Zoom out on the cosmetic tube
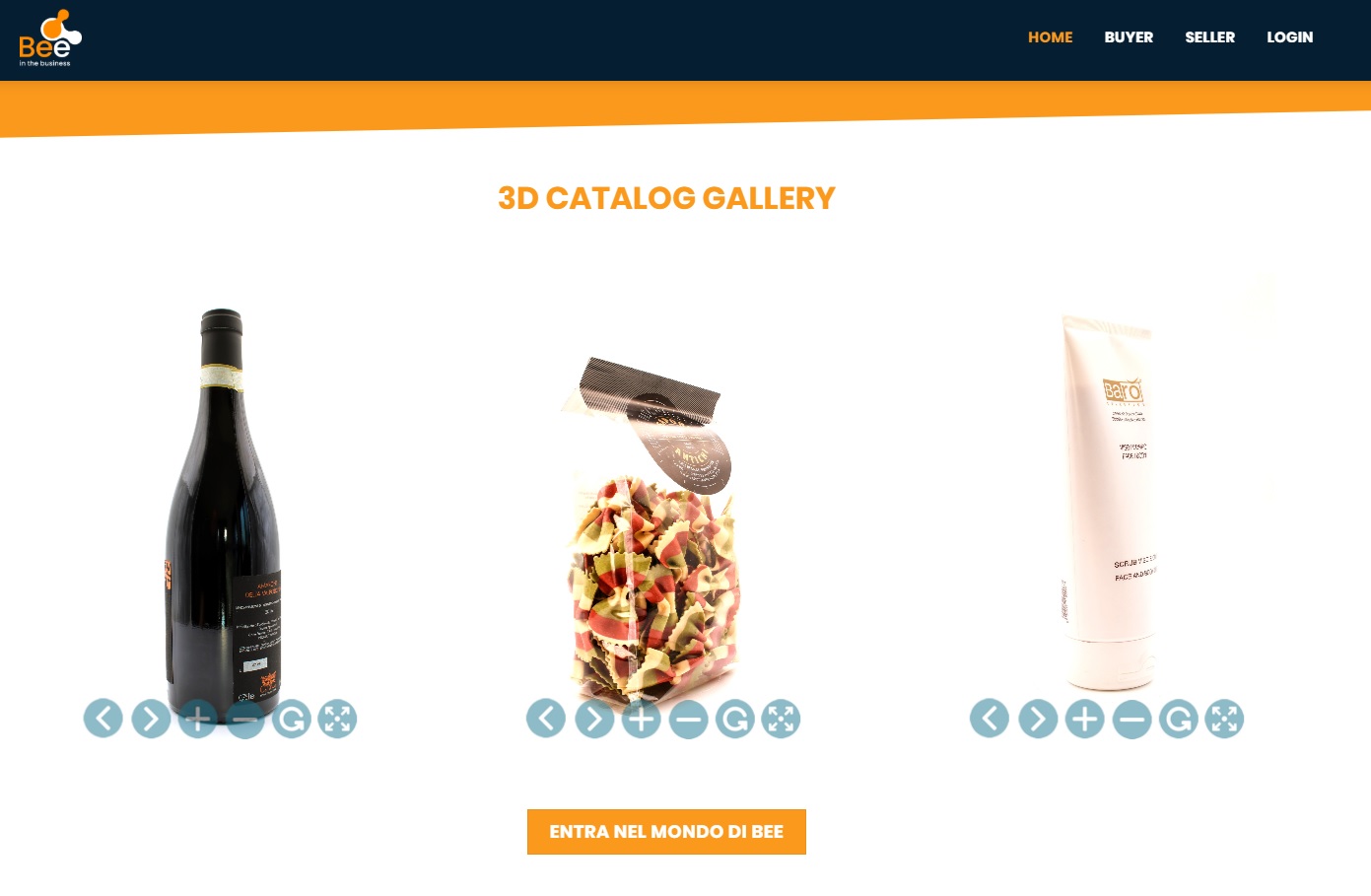The height and width of the screenshot is (896, 1371). [x=1132, y=719]
